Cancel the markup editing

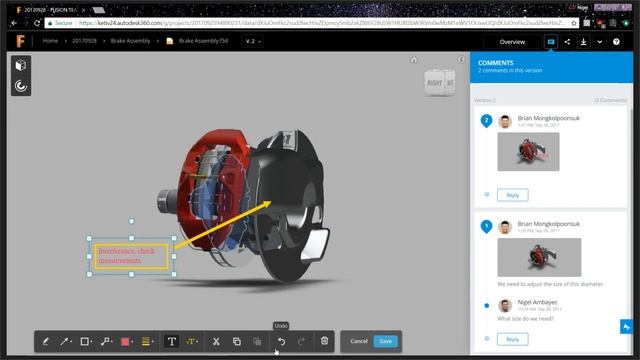[359, 341]
